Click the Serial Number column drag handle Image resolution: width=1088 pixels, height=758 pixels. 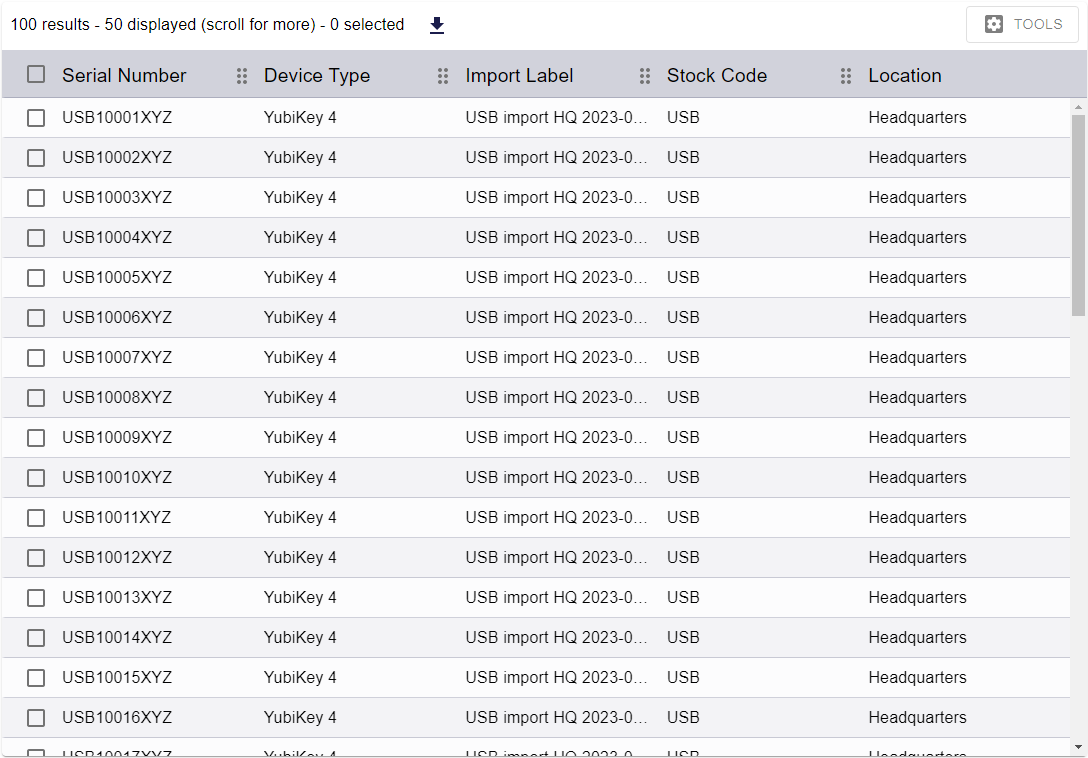coord(241,75)
